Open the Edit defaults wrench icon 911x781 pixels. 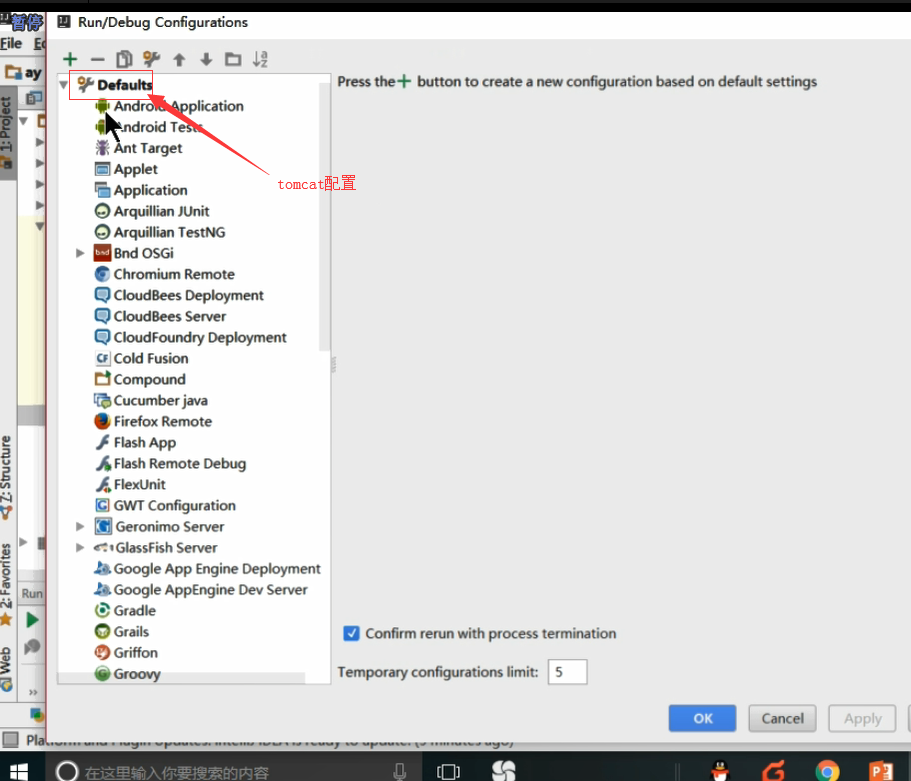(152, 59)
